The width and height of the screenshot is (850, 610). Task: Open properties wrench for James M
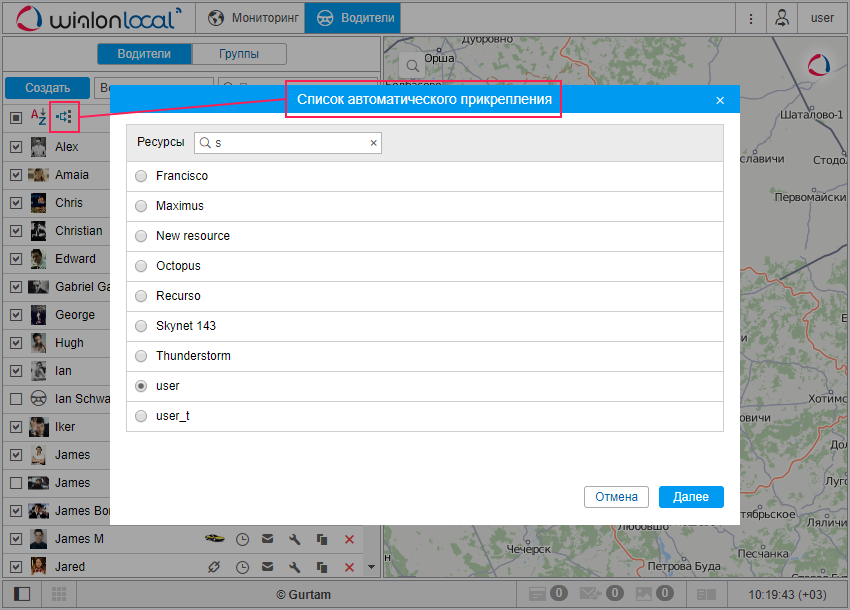click(x=294, y=539)
